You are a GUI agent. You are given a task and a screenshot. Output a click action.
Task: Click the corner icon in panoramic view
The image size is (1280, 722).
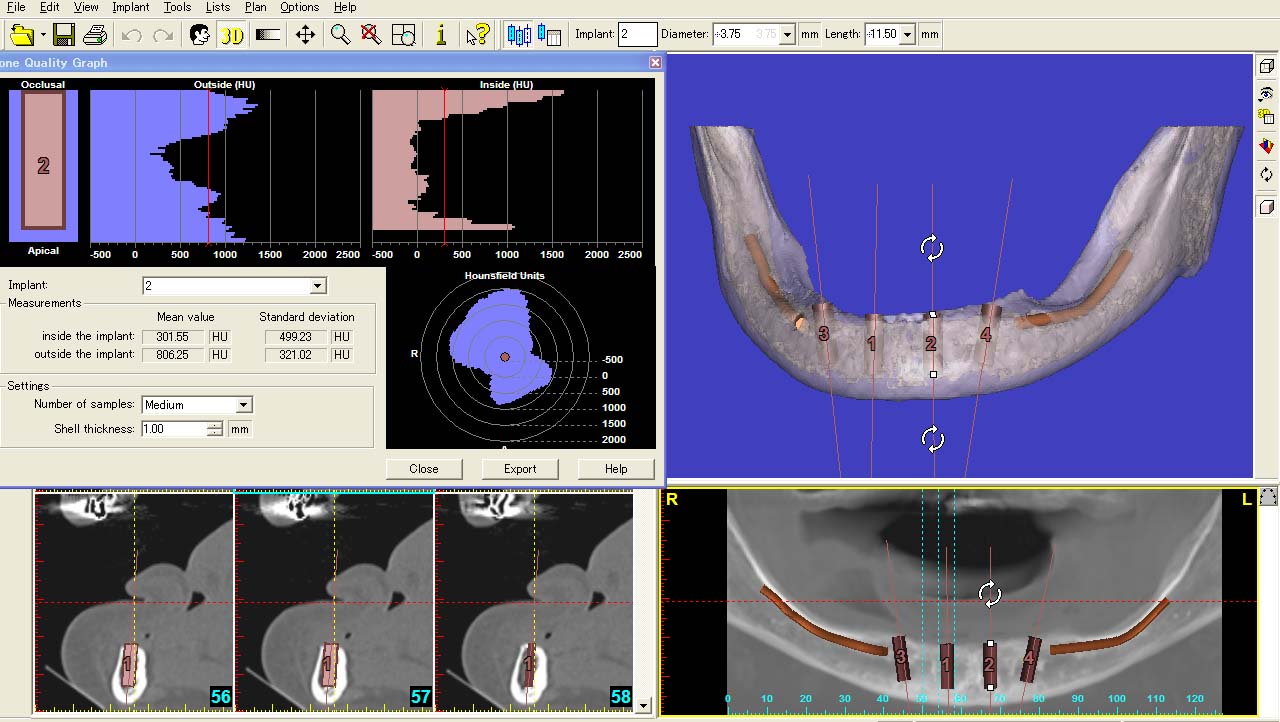click(x=1268, y=497)
